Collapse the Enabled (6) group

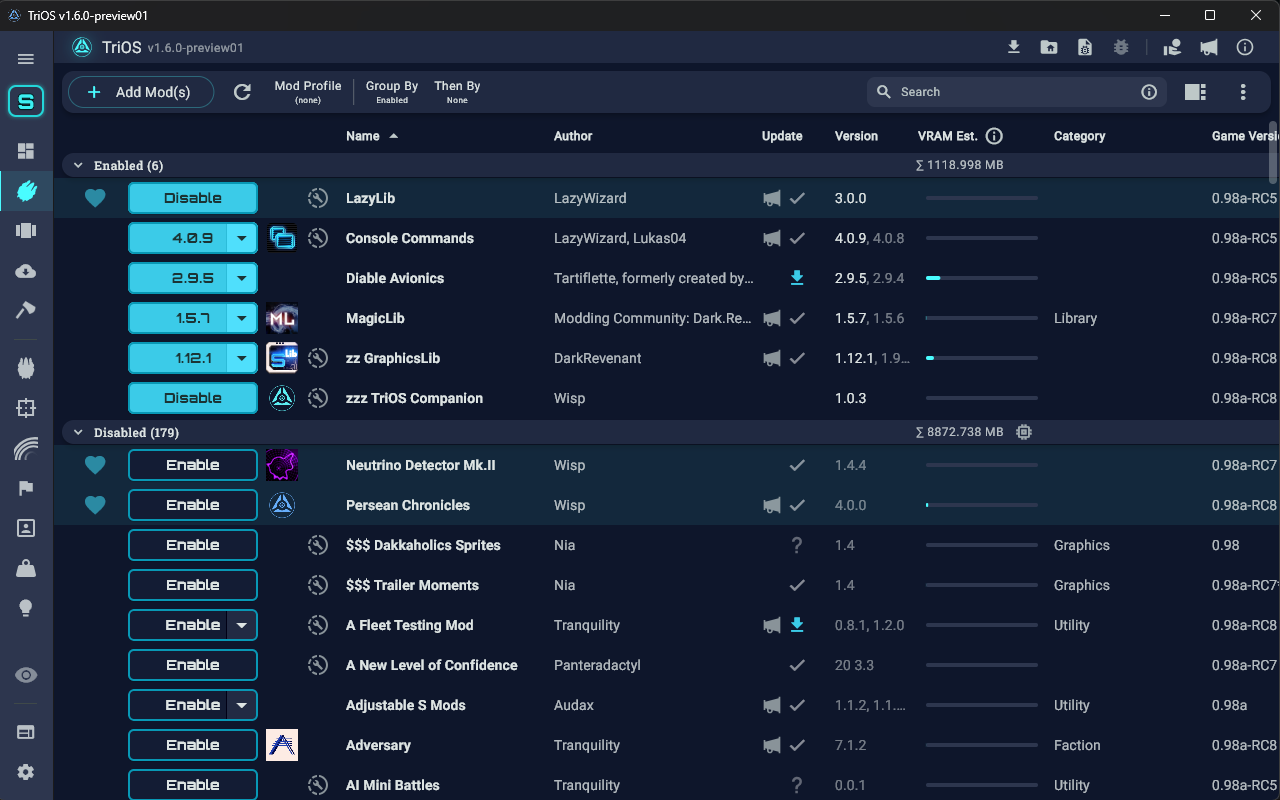[x=78, y=165]
